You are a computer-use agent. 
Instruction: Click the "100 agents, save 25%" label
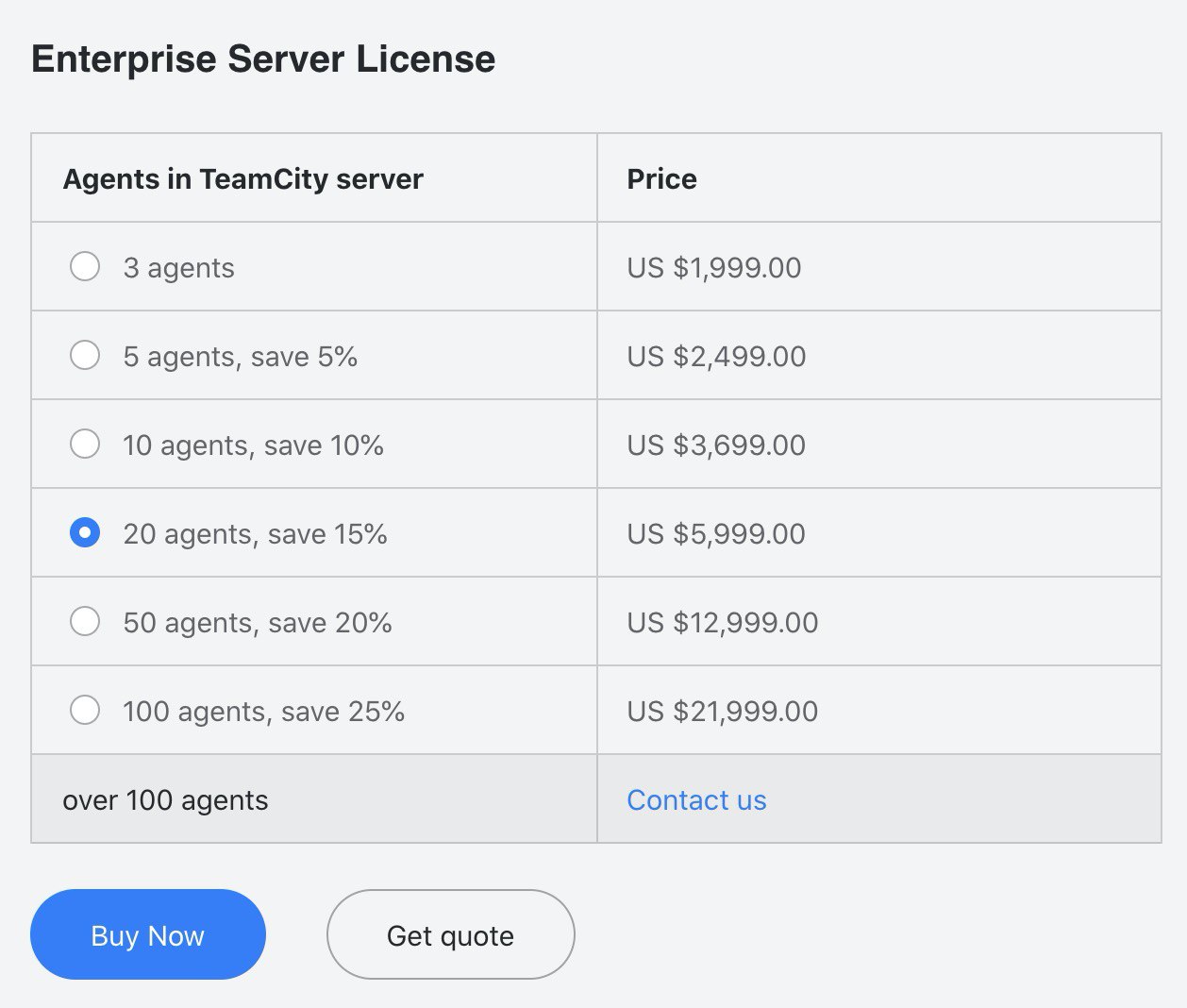click(x=263, y=712)
